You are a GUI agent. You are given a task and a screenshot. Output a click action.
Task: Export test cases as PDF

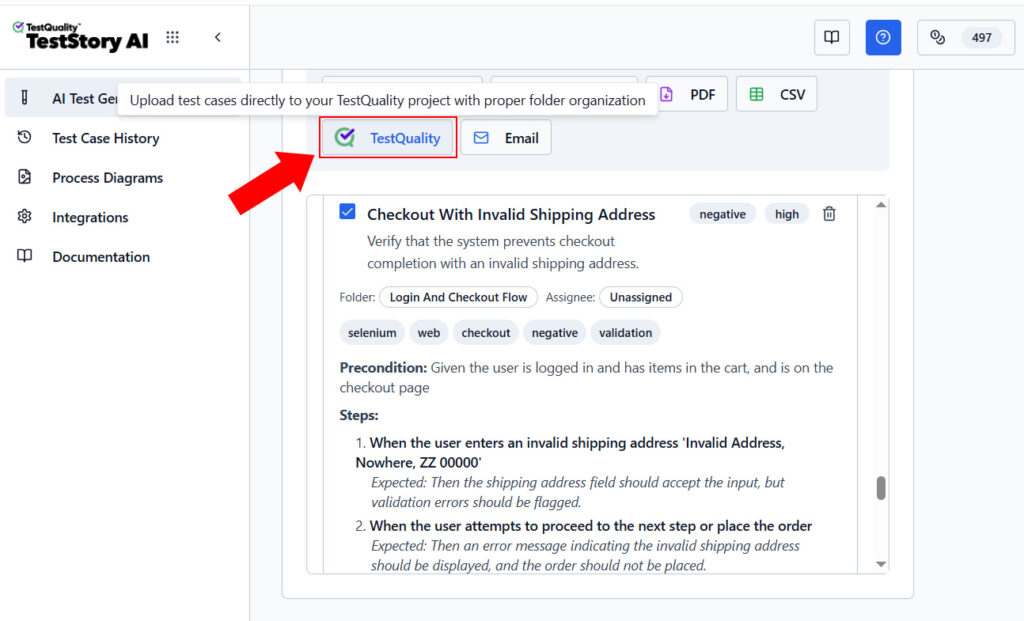pyautogui.click(x=687, y=94)
